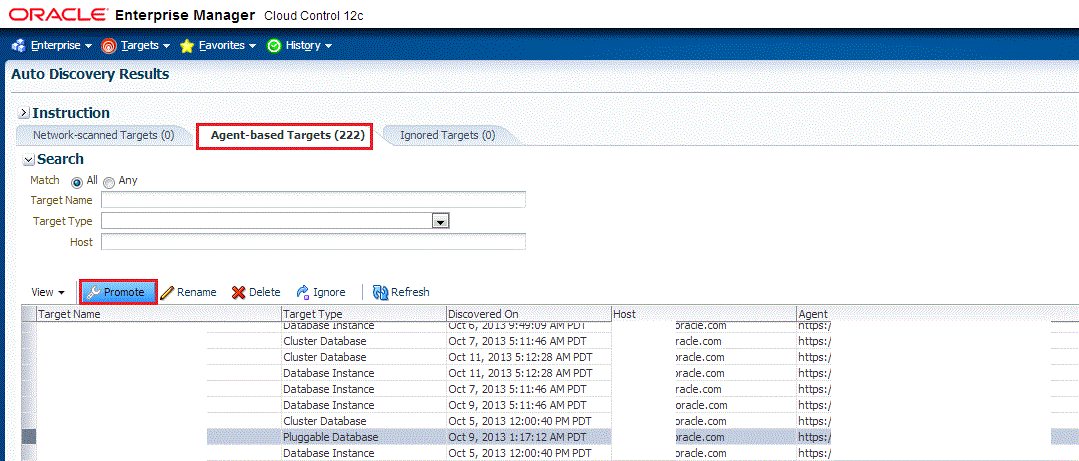
Task: Click the Enterprise menu icon
Action: (19, 45)
